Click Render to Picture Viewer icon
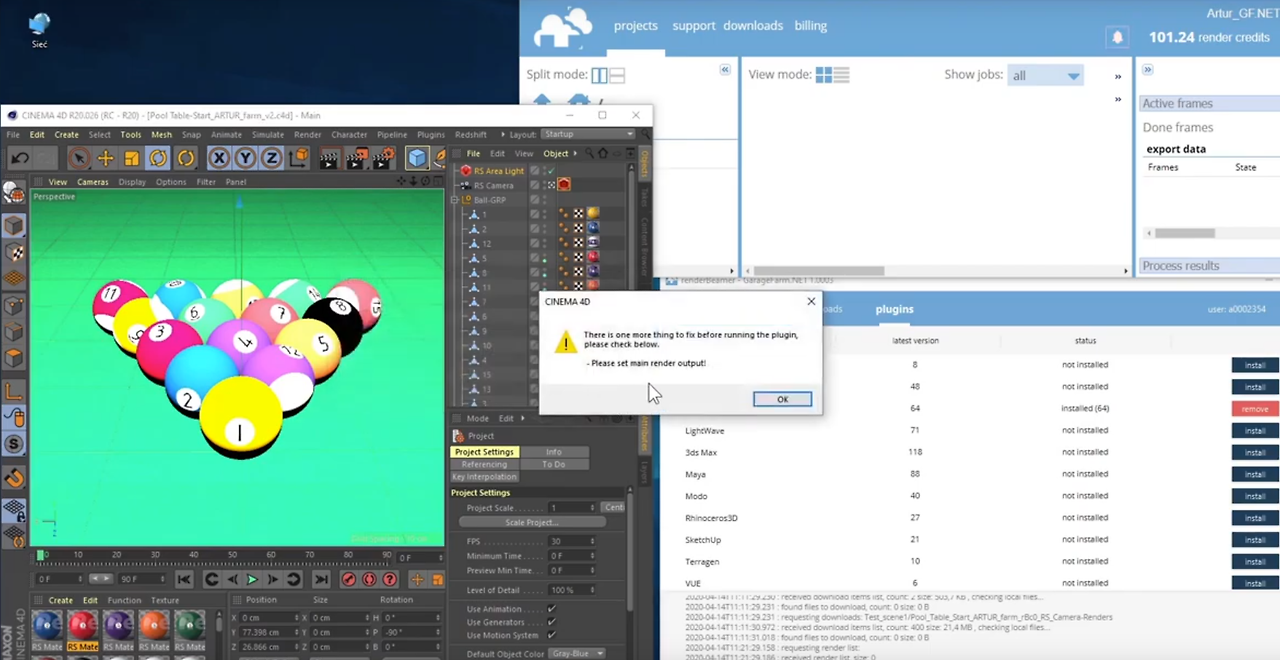 coord(356,158)
